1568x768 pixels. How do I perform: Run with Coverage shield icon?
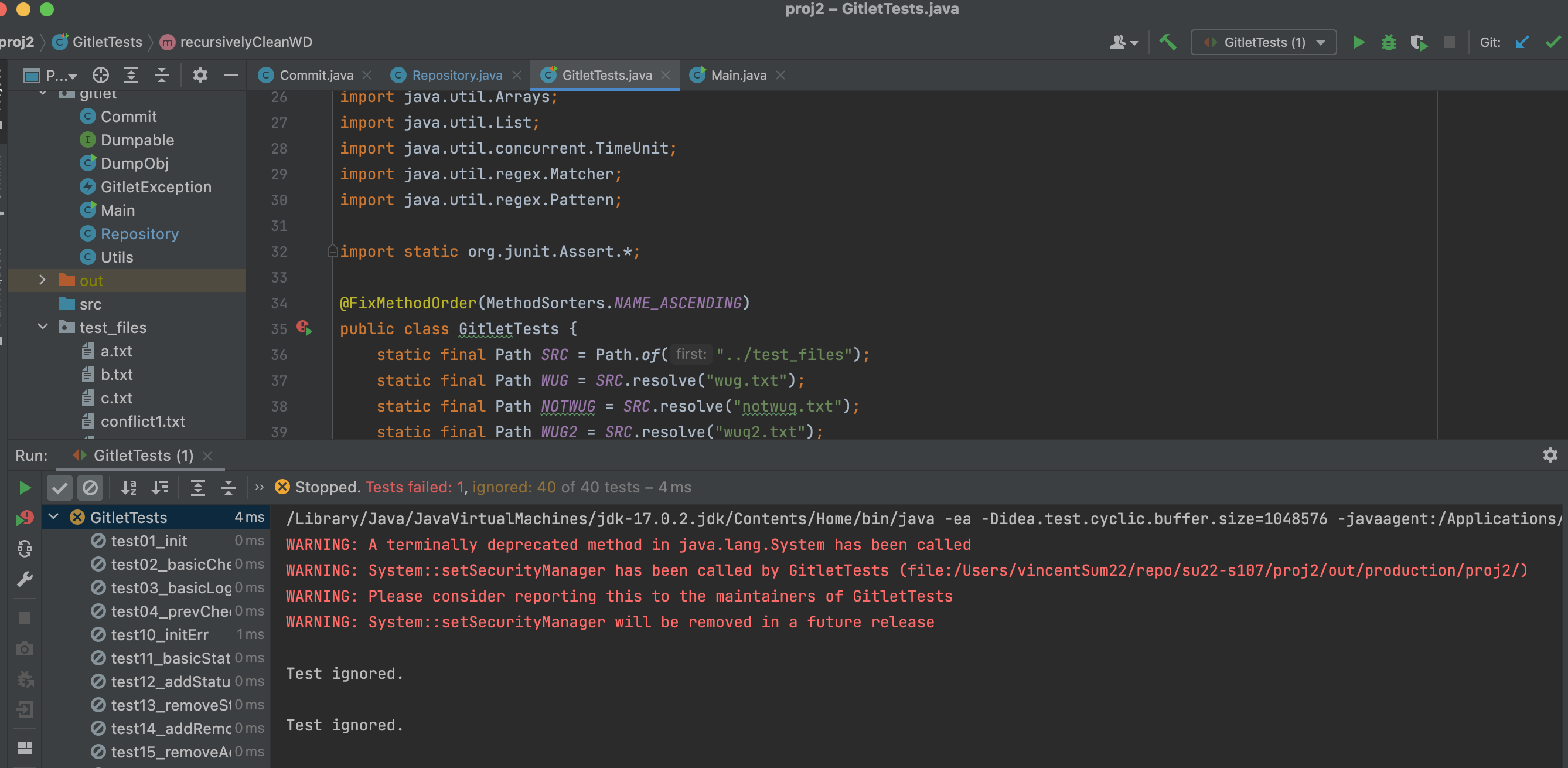tap(1418, 43)
